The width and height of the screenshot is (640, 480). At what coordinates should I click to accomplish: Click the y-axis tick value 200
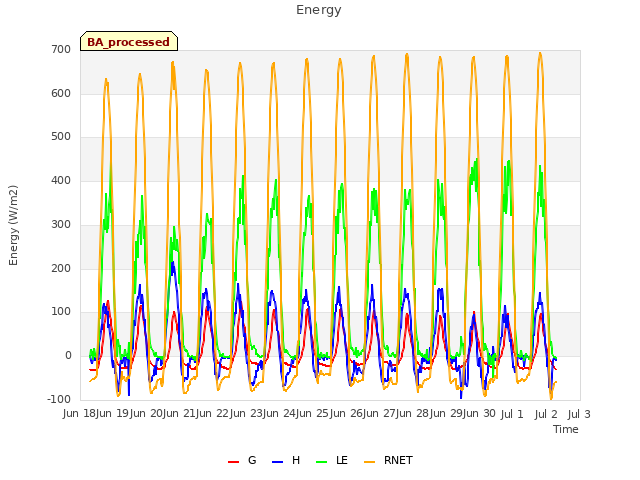61,269
